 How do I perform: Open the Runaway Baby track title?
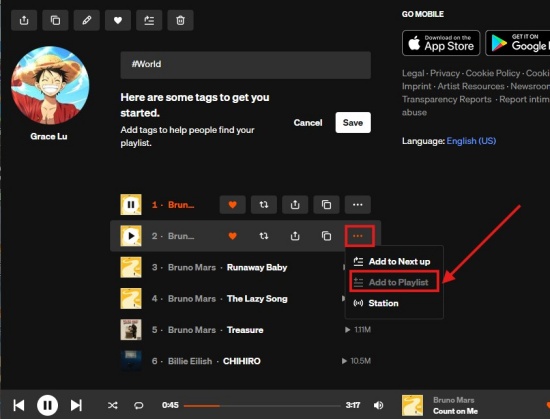257,268
